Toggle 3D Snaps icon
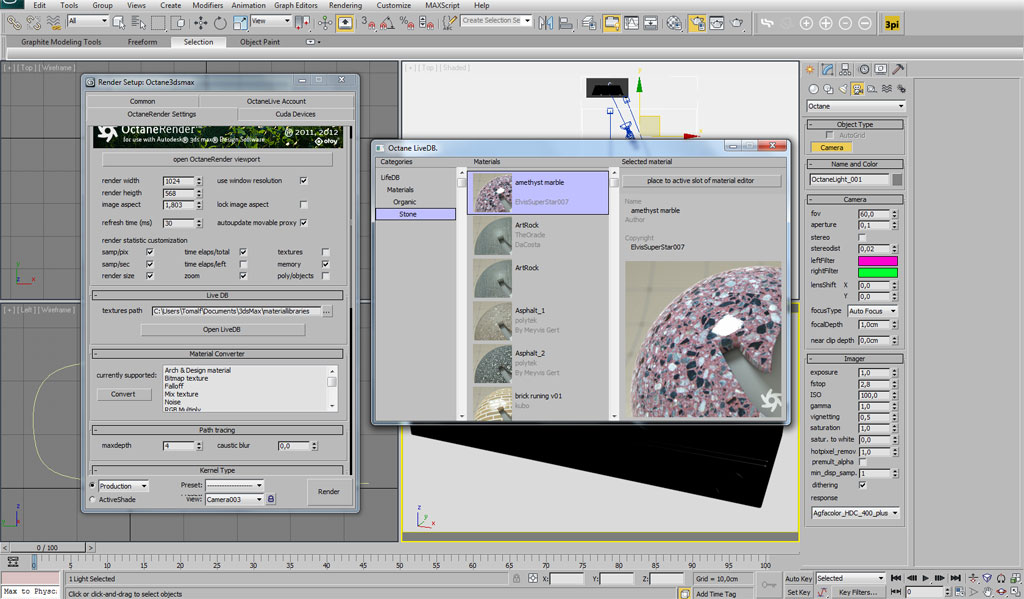The image size is (1024, 599). click(368, 23)
